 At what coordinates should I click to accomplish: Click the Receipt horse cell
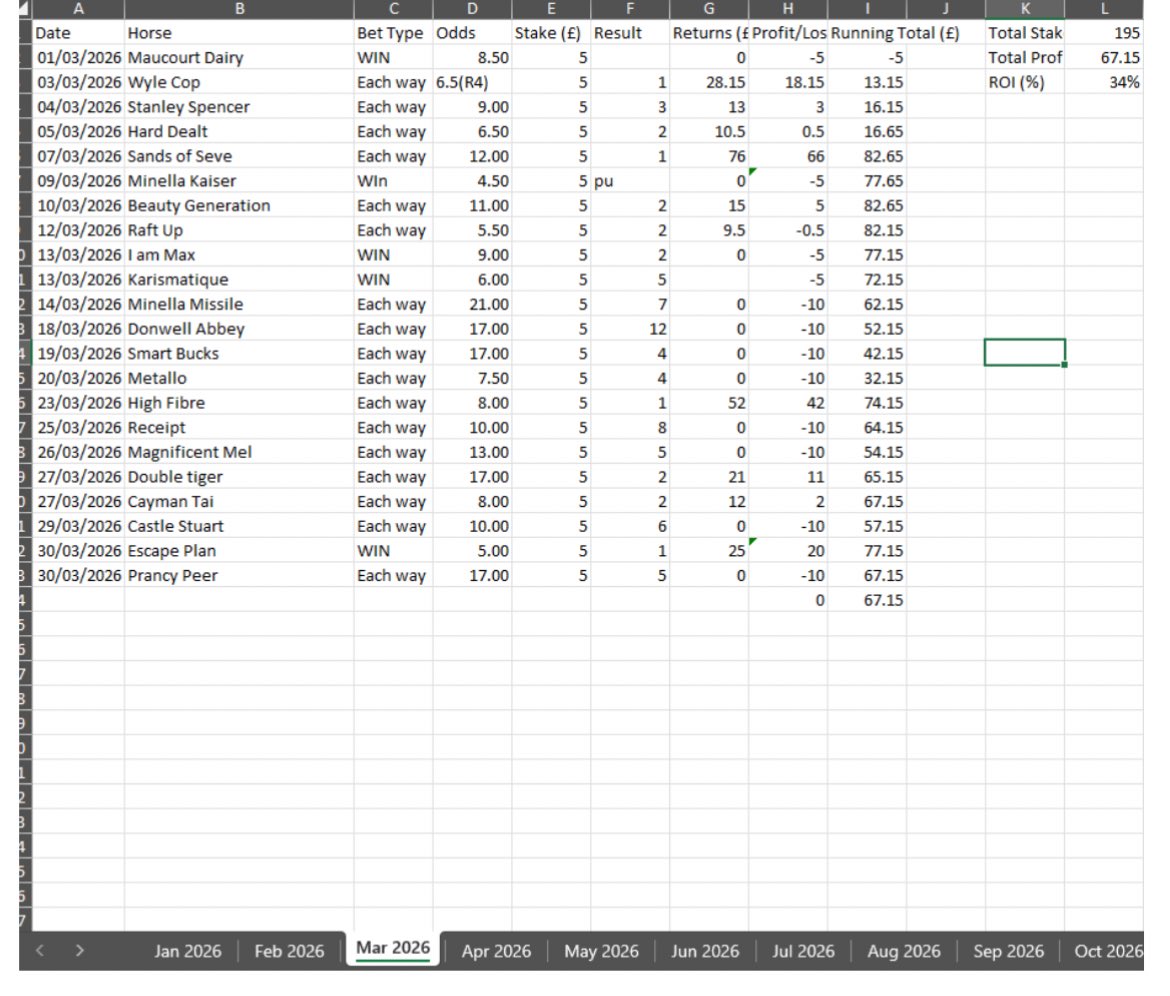coord(239,427)
